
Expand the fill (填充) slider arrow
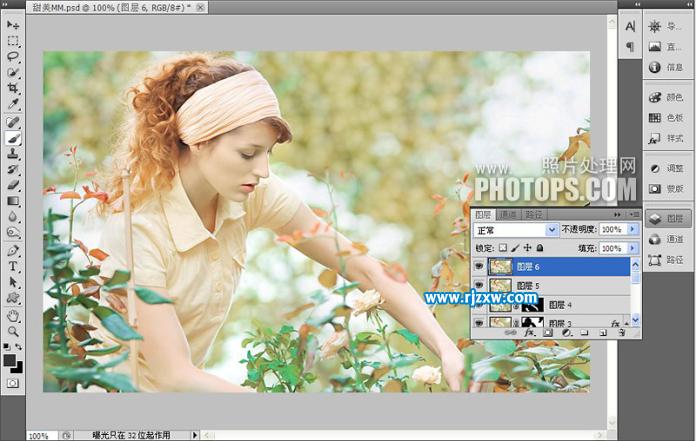(x=632, y=248)
